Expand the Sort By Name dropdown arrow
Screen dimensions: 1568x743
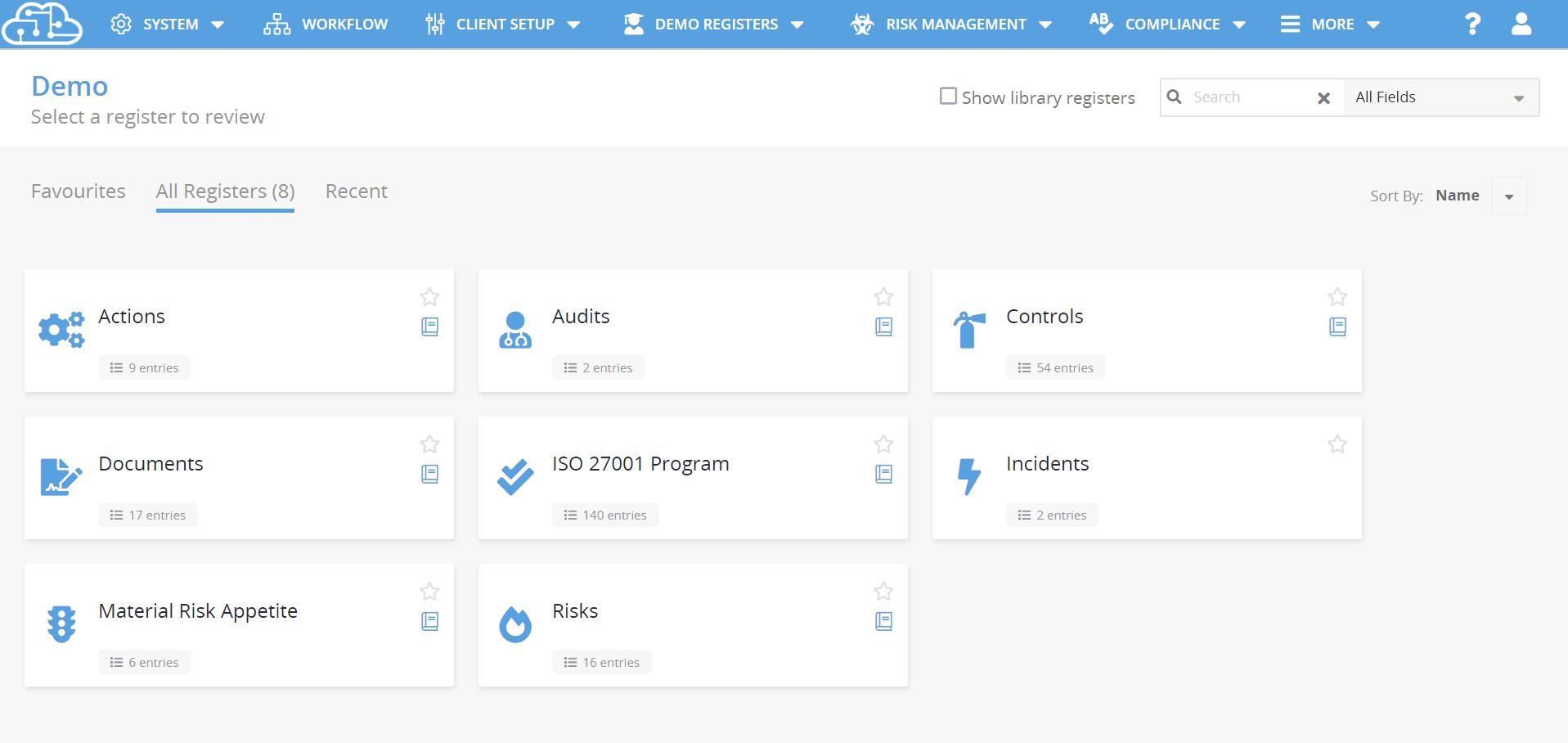point(1509,196)
